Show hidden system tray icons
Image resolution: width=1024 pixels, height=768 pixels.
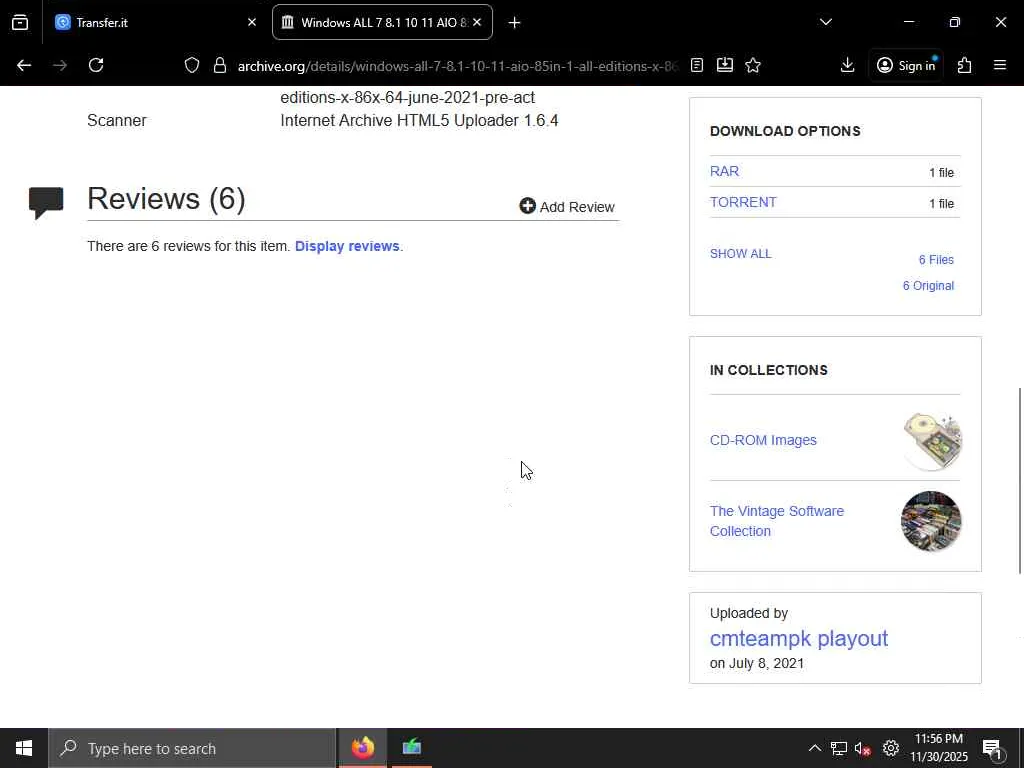pyautogui.click(x=814, y=748)
